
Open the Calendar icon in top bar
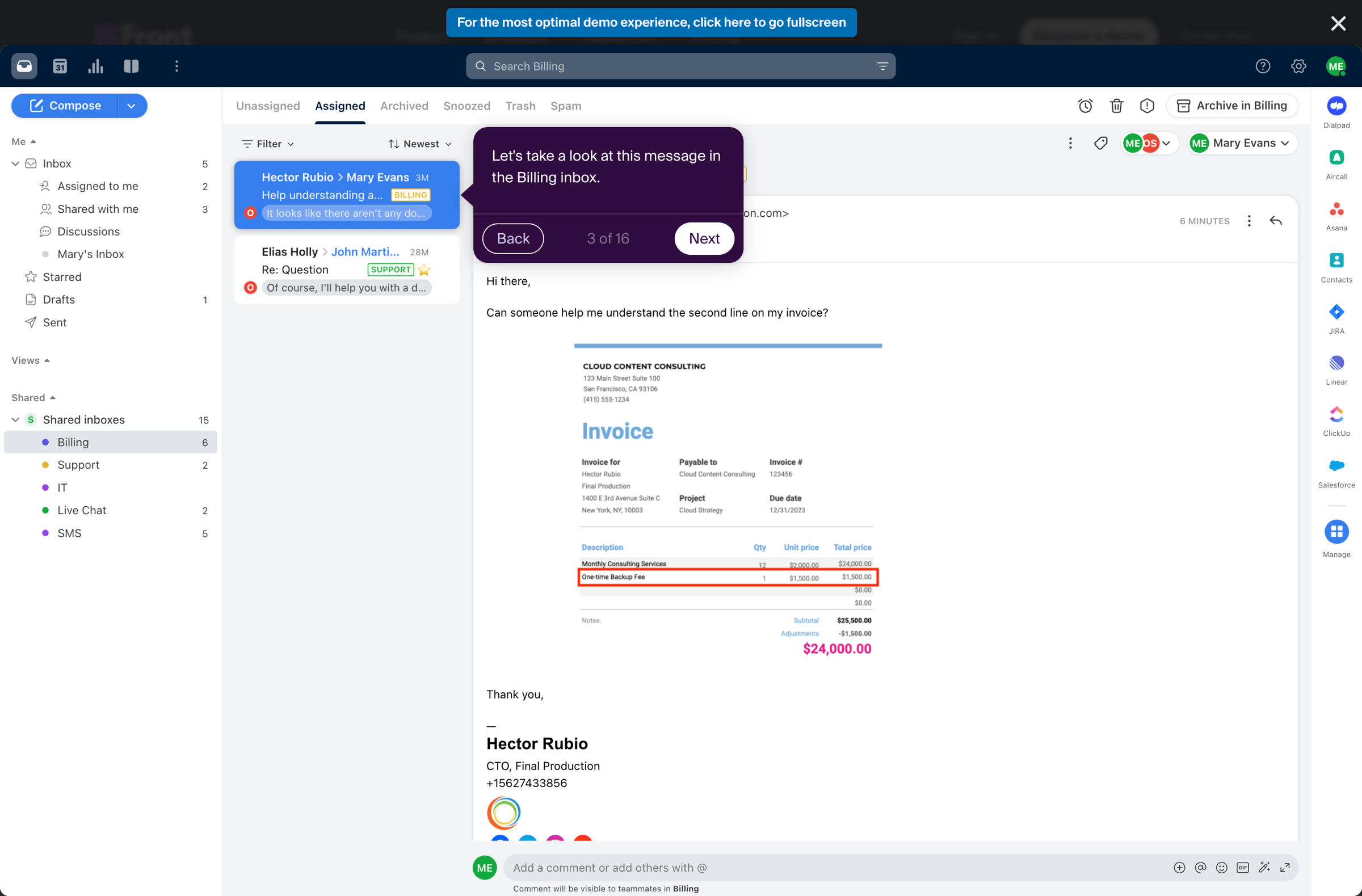[x=60, y=66]
